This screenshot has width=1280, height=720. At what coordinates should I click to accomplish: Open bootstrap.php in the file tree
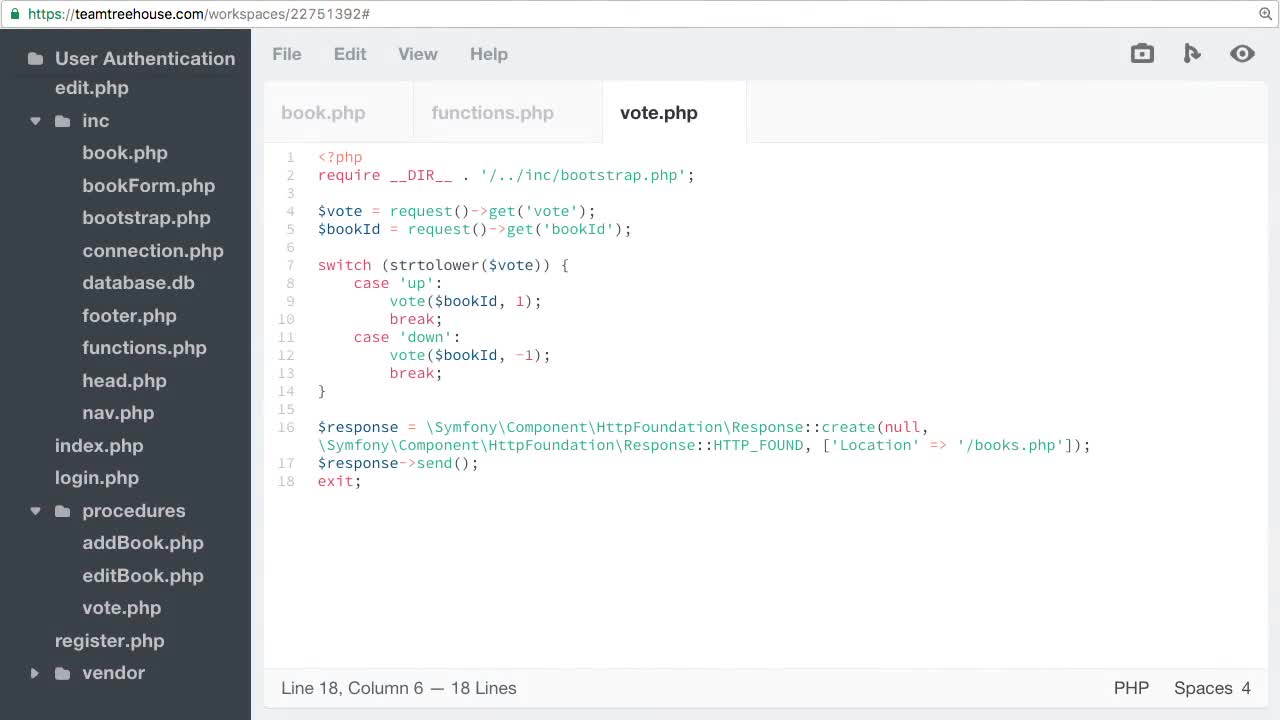pyautogui.click(x=146, y=218)
